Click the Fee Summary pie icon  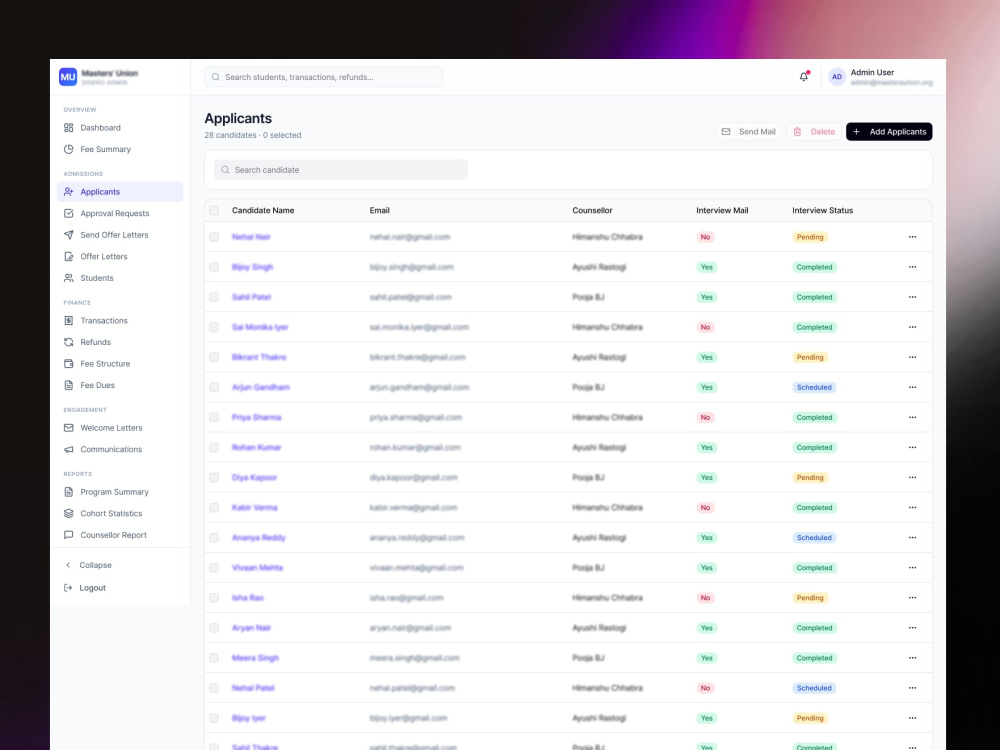click(69, 149)
